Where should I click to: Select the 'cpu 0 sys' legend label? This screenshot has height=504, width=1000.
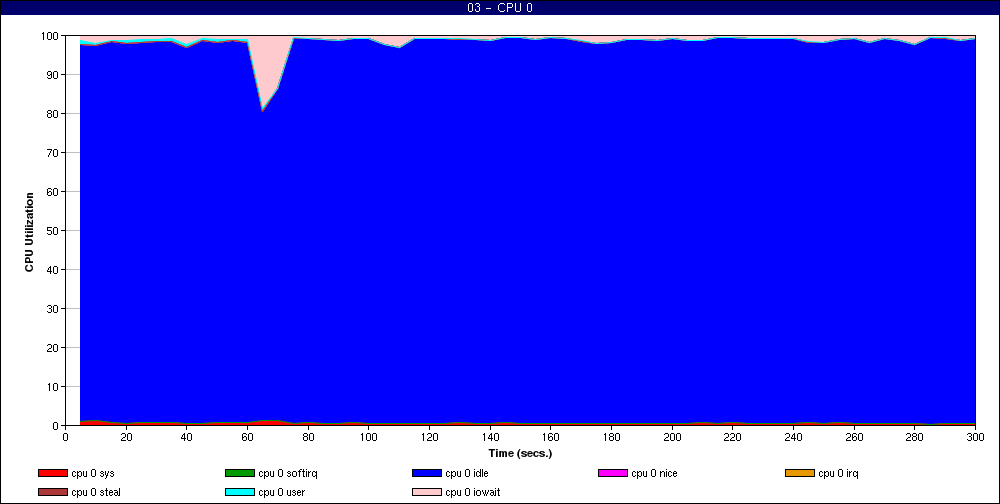click(93, 473)
